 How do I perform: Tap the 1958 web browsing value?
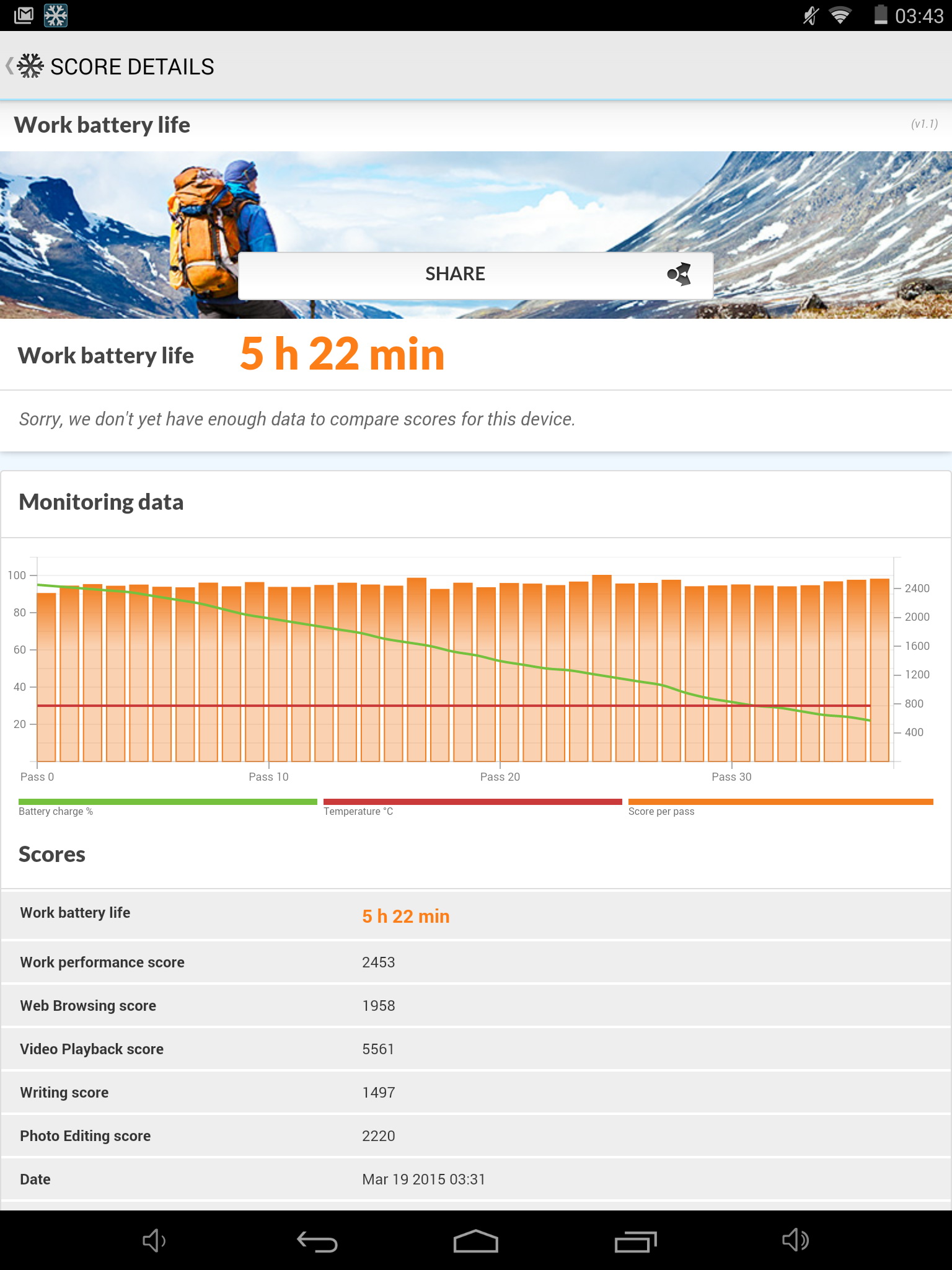[x=378, y=1006]
